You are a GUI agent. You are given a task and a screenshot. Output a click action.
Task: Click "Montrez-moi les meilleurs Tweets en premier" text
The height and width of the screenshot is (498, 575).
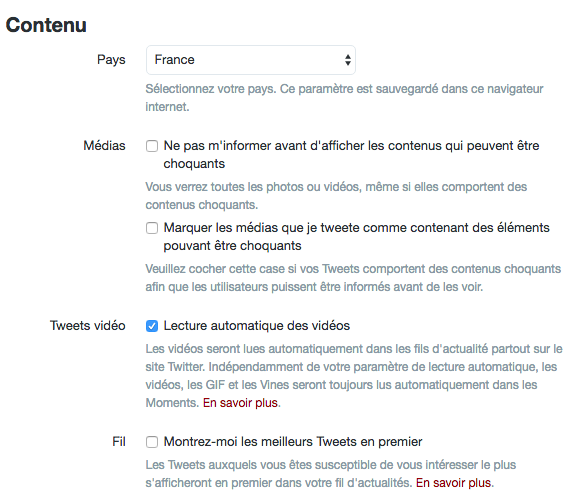(x=293, y=442)
